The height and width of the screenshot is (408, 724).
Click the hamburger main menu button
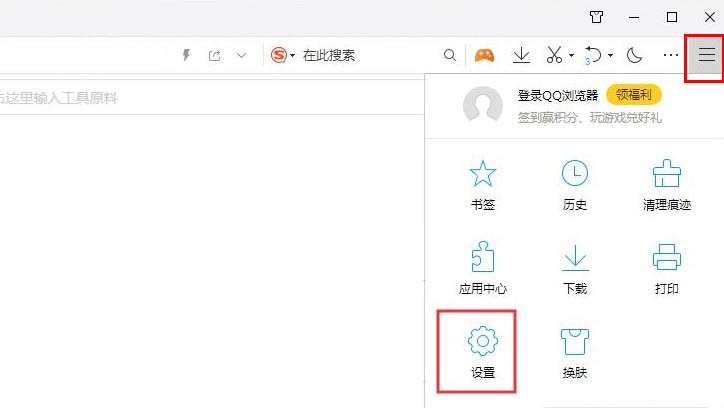706,56
